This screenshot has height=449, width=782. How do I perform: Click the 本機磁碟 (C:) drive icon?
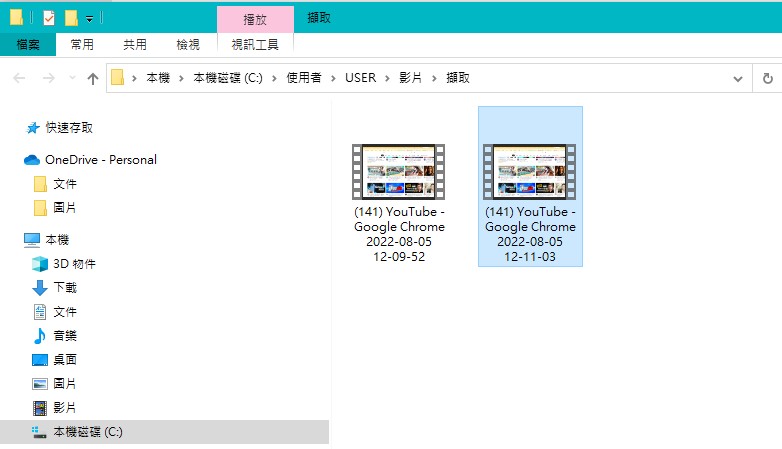coord(39,432)
